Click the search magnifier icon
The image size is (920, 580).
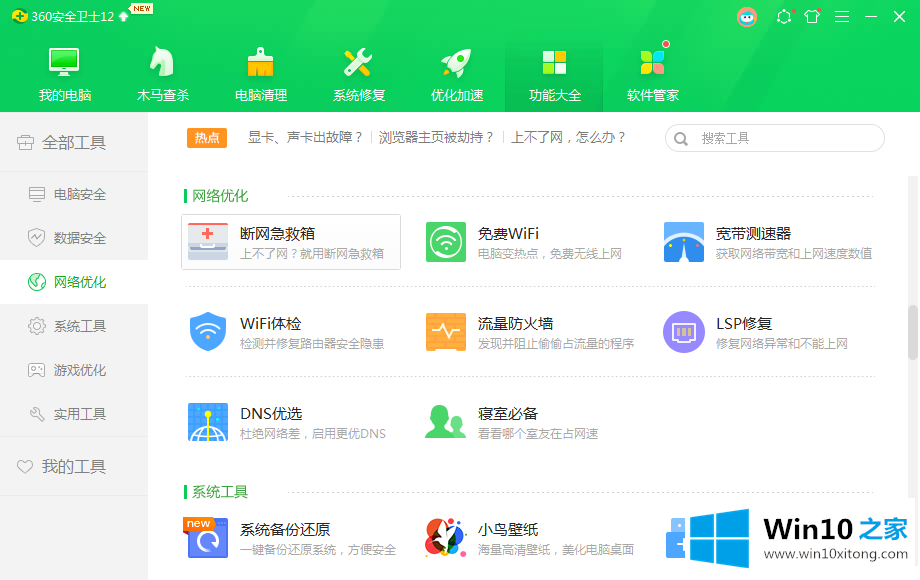681,139
